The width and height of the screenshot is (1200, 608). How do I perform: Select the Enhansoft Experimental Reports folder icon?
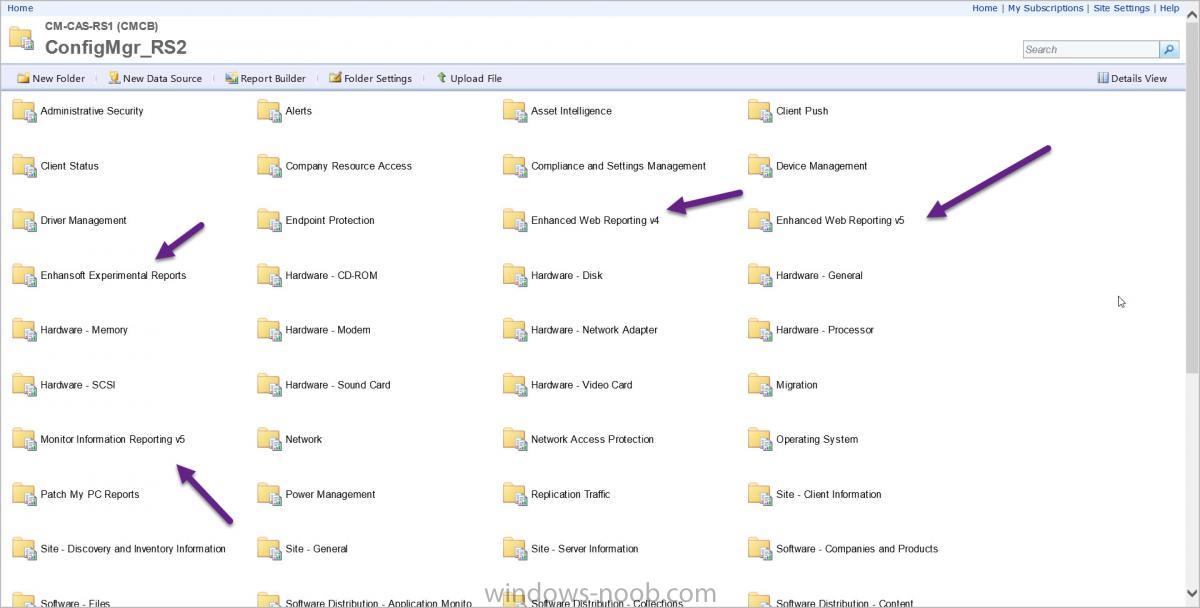click(x=24, y=275)
